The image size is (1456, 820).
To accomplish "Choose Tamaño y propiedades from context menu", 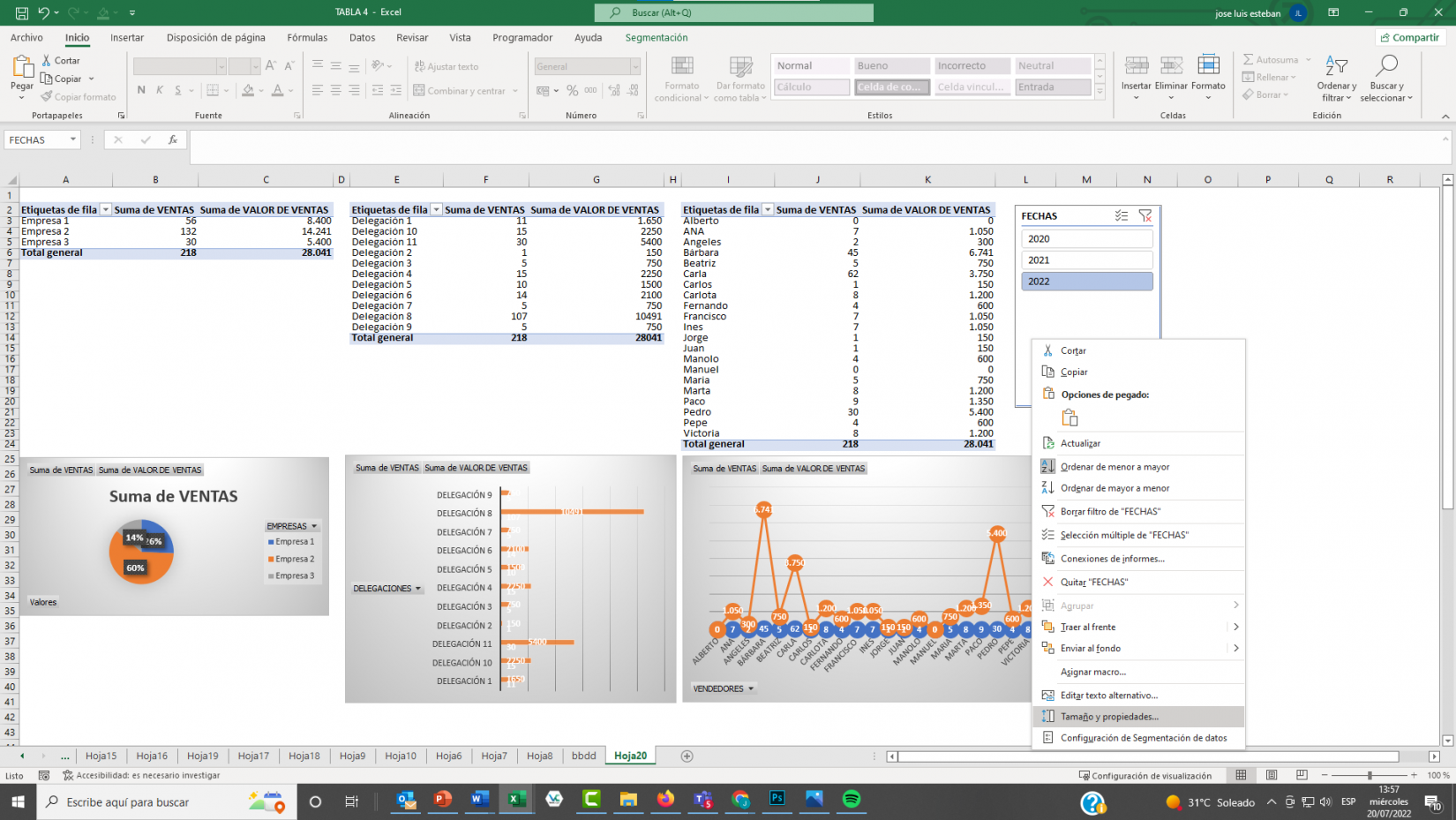I will (x=1138, y=717).
